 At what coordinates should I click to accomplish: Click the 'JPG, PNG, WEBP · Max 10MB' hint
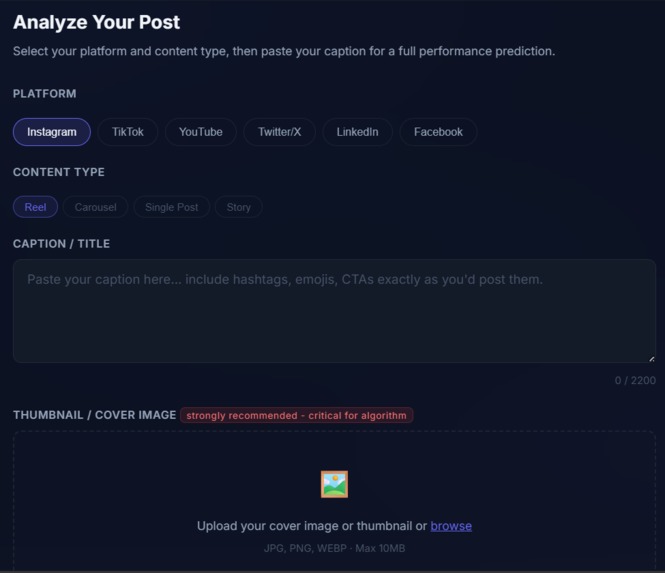point(334,548)
